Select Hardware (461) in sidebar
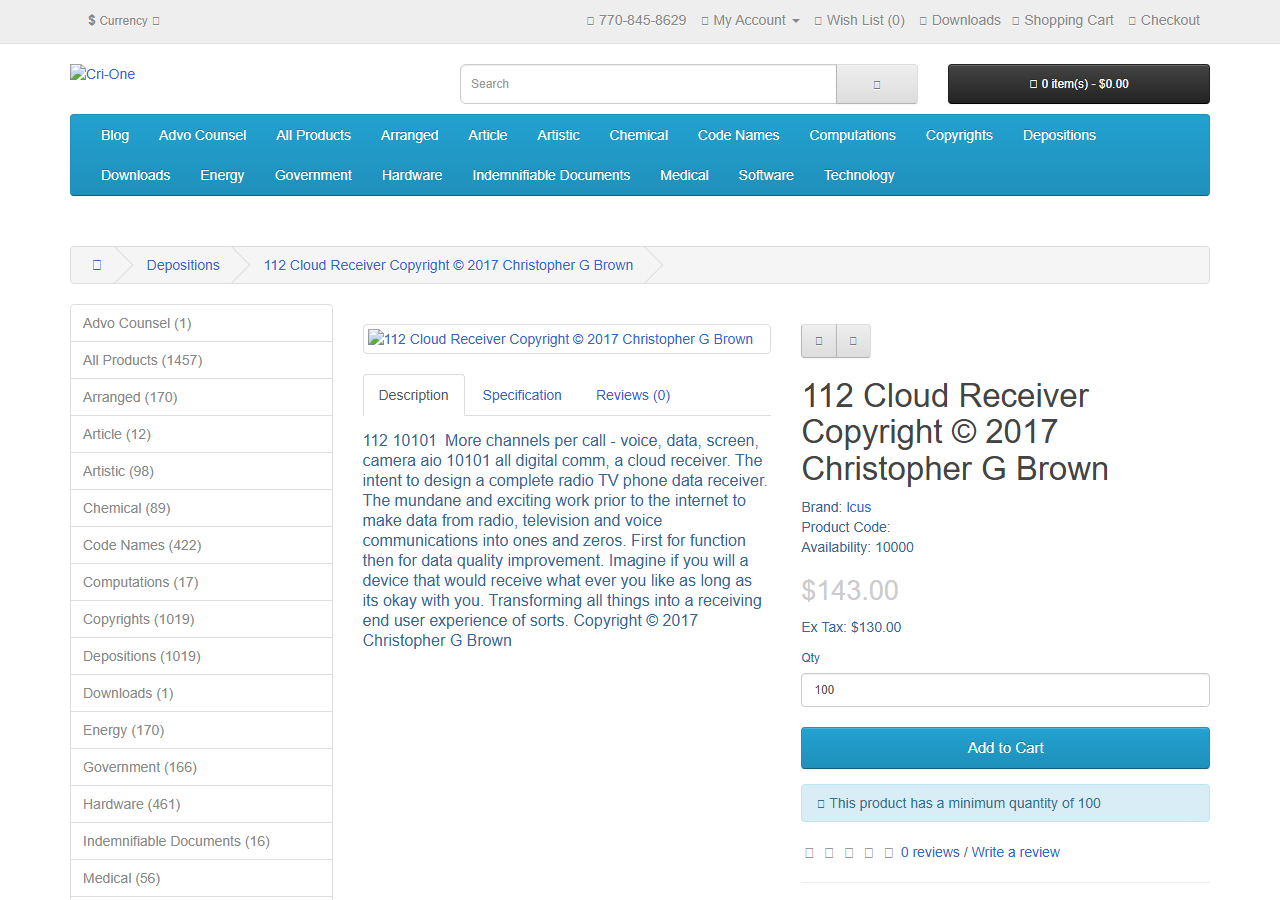This screenshot has height=900, width=1280. [x=201, y=804]
